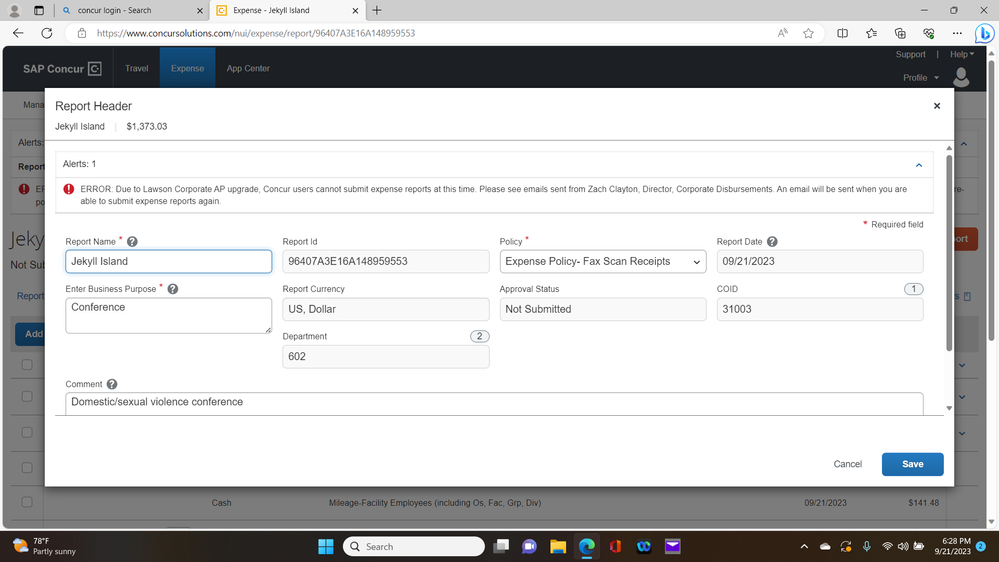Open Microsoft Edge from taskbar
The height and width of the screenshot is (562, 999).
point(587,547)
